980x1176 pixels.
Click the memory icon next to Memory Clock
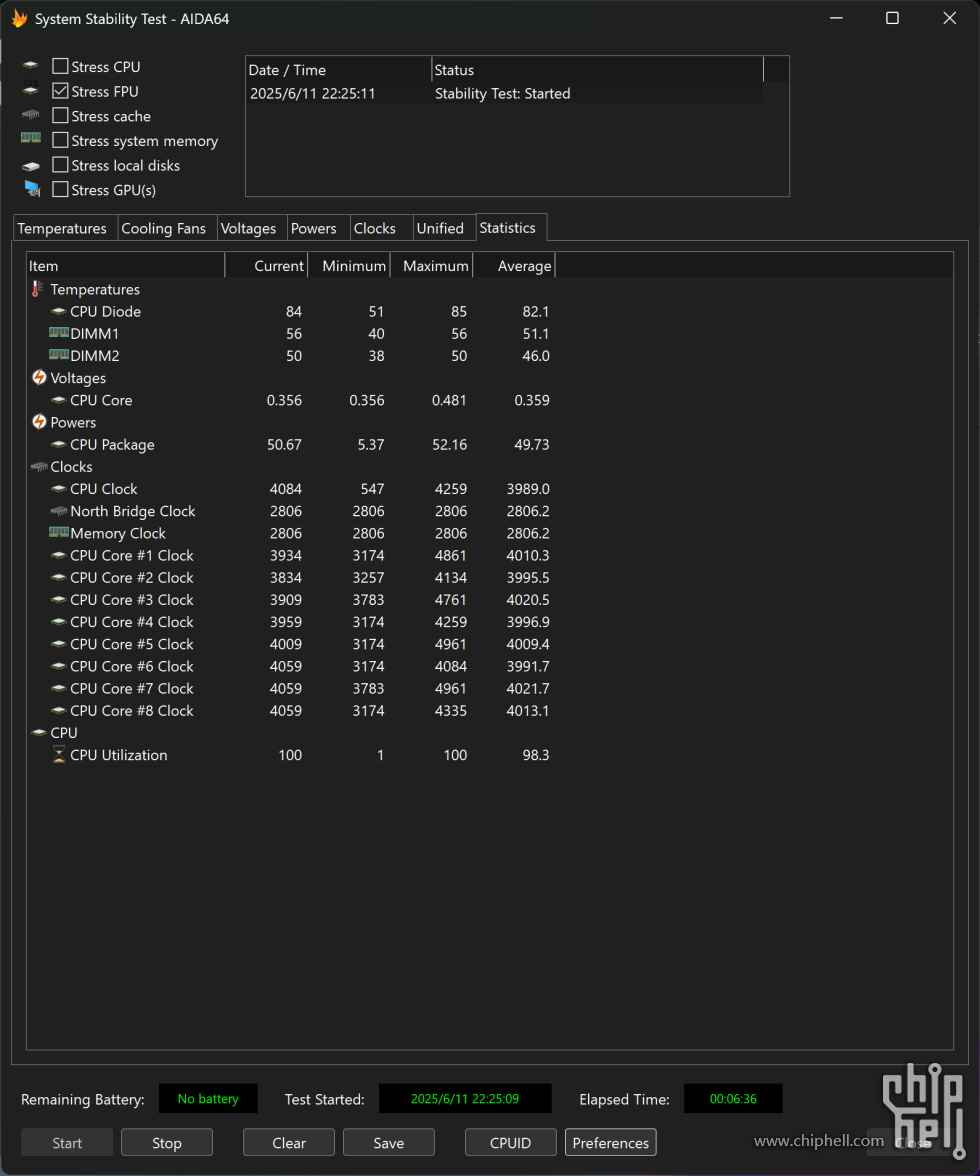(58, 532)
